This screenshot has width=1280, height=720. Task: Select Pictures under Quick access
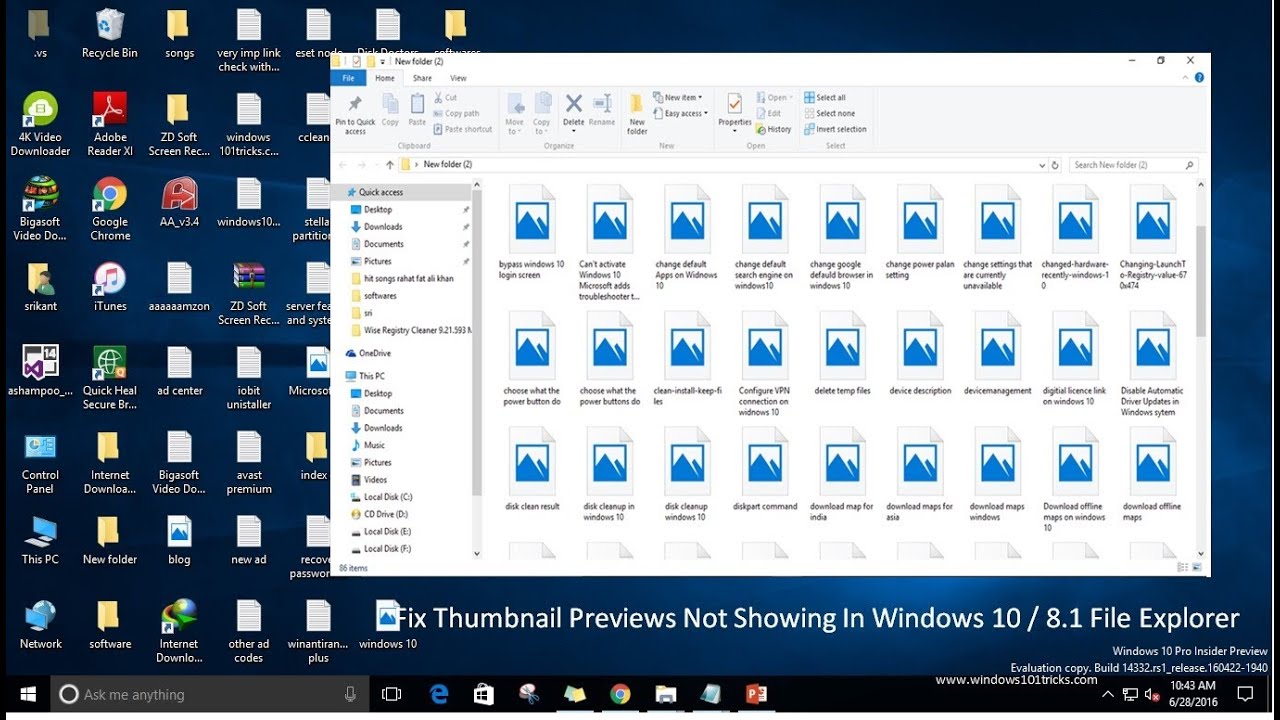tap(378, 261)
